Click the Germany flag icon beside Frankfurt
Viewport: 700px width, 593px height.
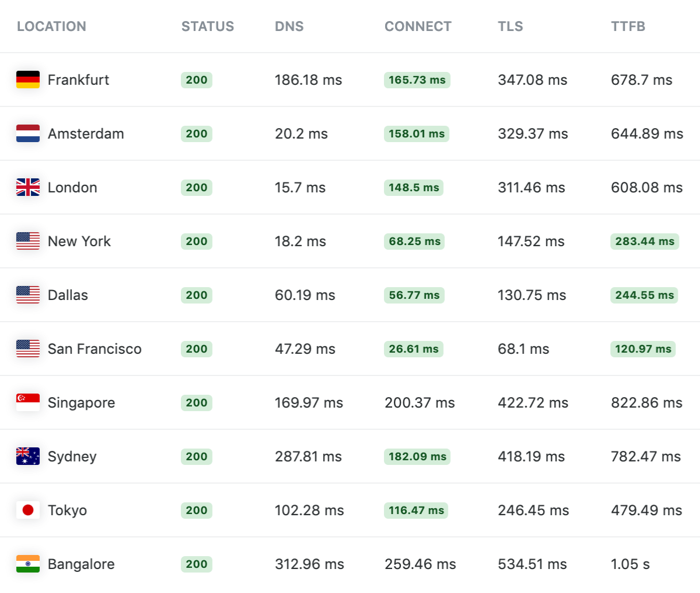28,80
